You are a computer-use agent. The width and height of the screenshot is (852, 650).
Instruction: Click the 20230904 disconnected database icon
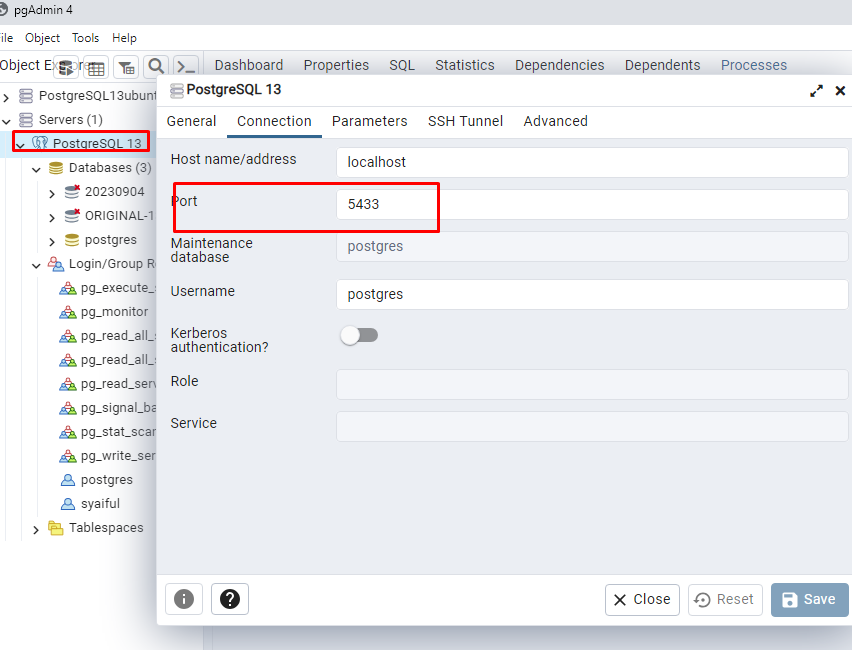coord(72,191)
